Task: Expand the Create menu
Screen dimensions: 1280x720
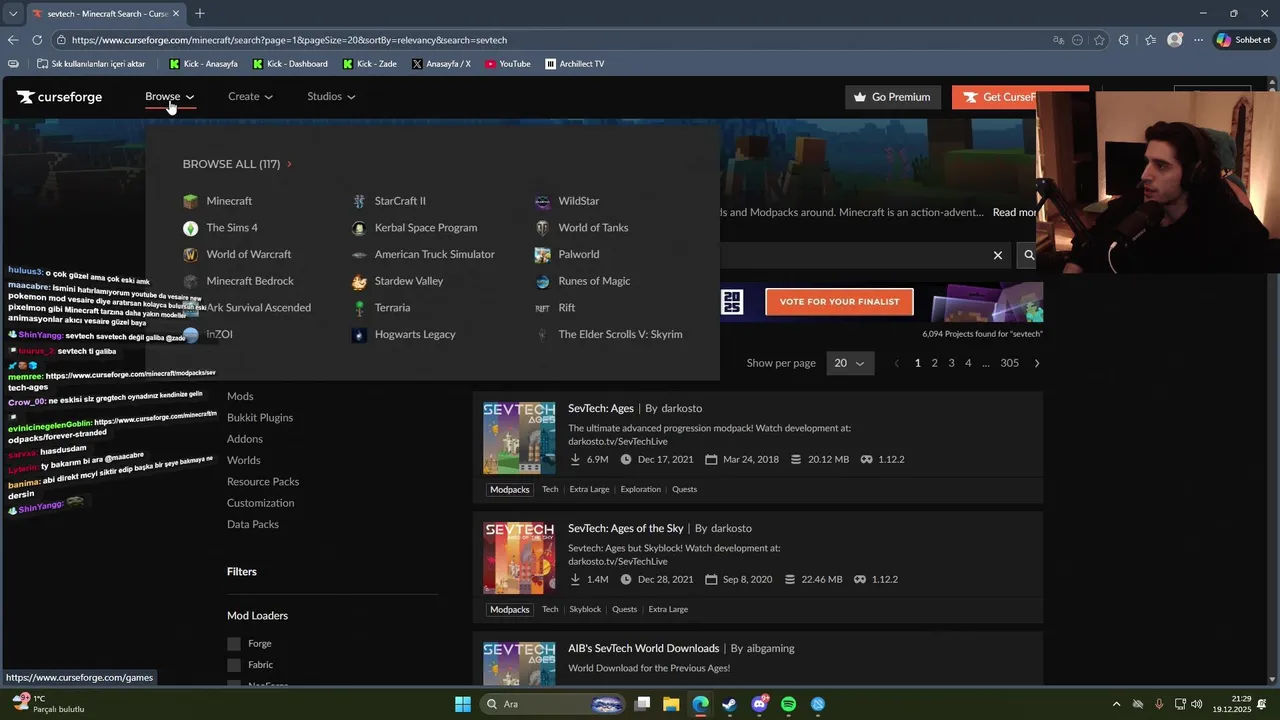Action: (250, 97)
